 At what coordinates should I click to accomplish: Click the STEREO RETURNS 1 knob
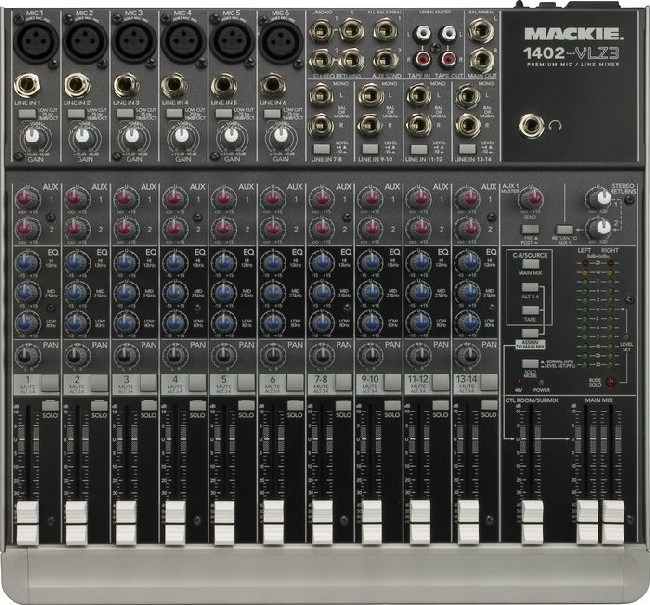click(598, 198)
